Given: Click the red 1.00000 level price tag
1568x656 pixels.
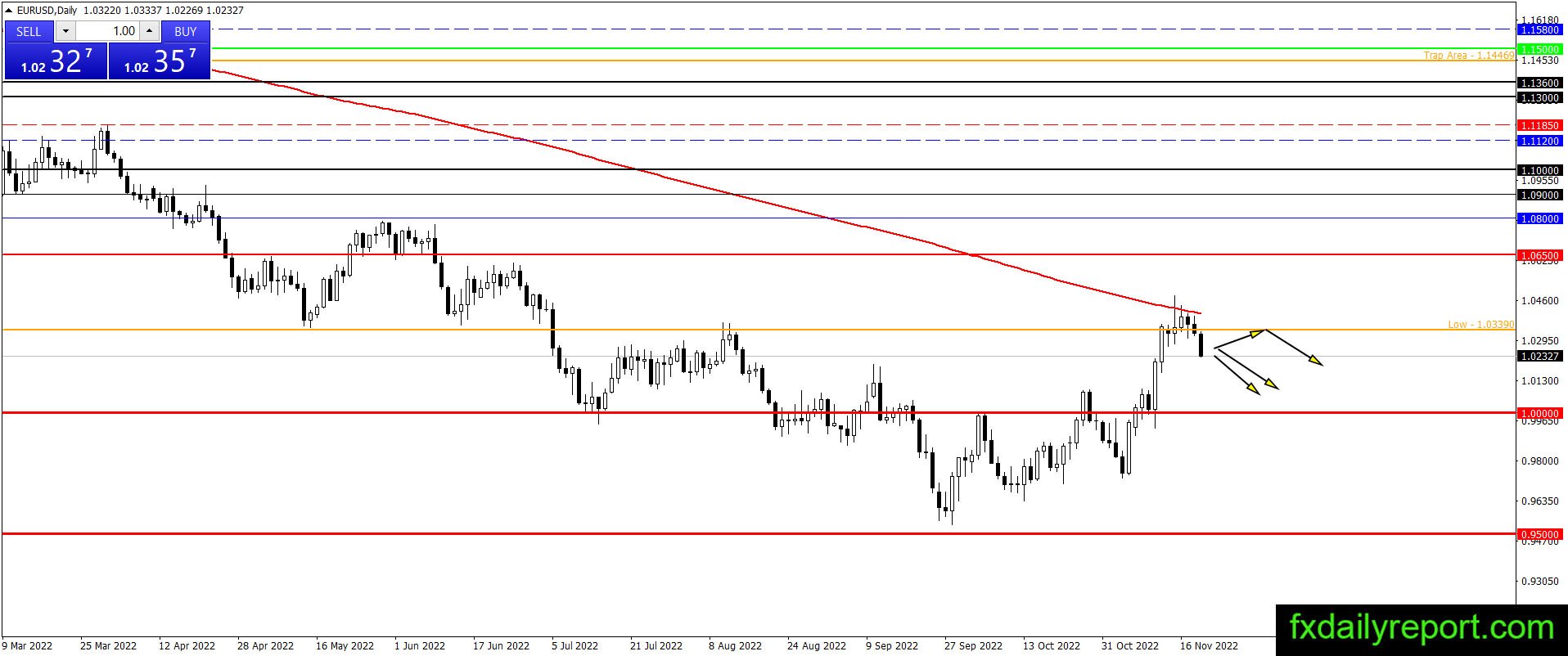Looking at the screenshot, I should [1539, 413].
